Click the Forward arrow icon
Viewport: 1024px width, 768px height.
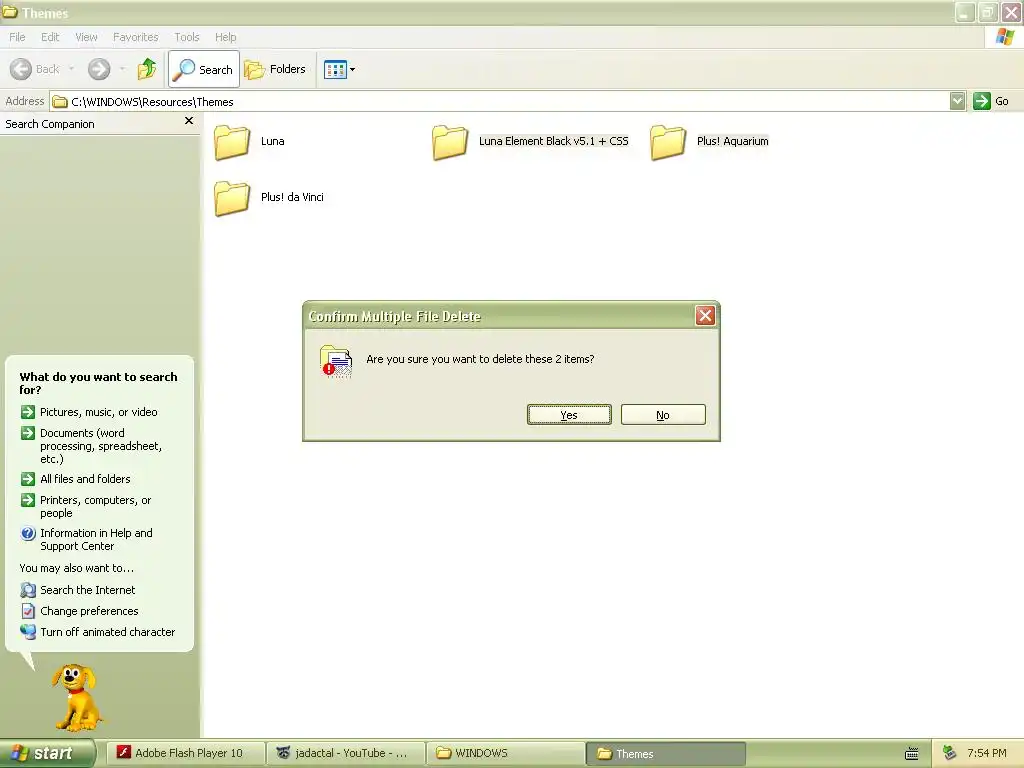[x=99, y=69]
